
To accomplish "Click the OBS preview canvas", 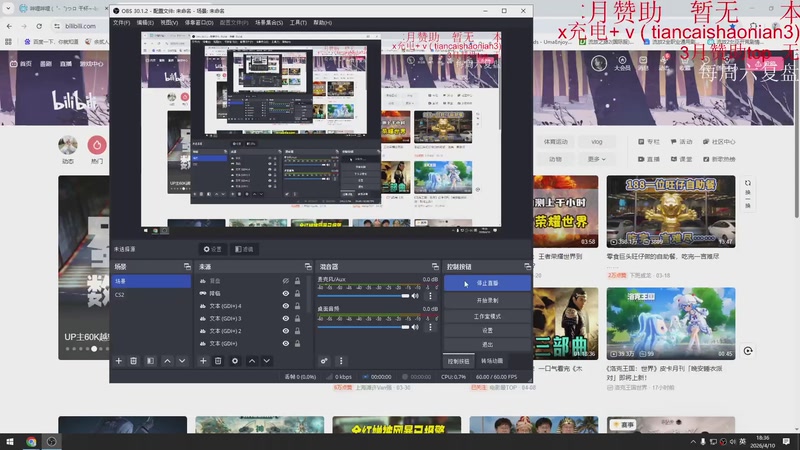I will click(x=321, y=130).
